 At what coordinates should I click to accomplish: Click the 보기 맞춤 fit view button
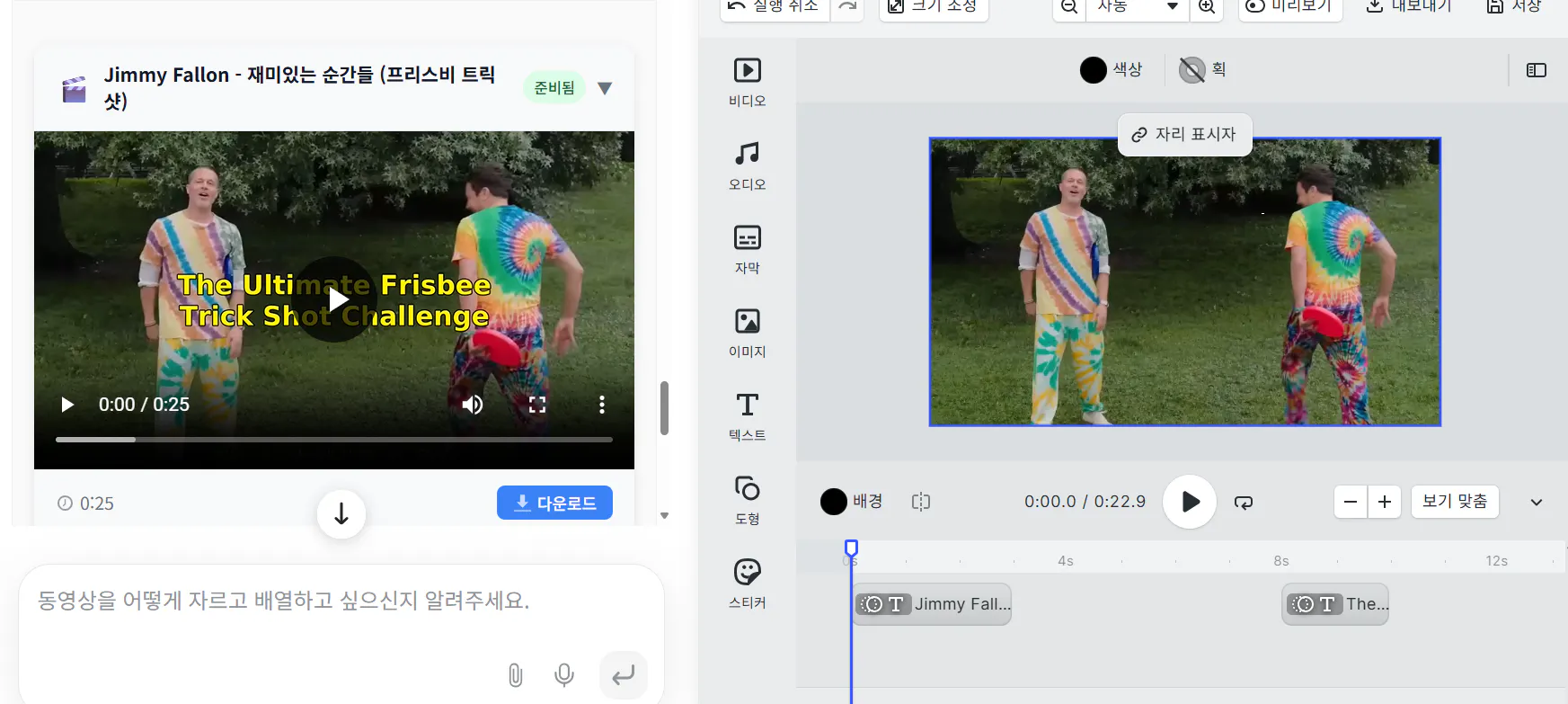tap(1455, 502)
